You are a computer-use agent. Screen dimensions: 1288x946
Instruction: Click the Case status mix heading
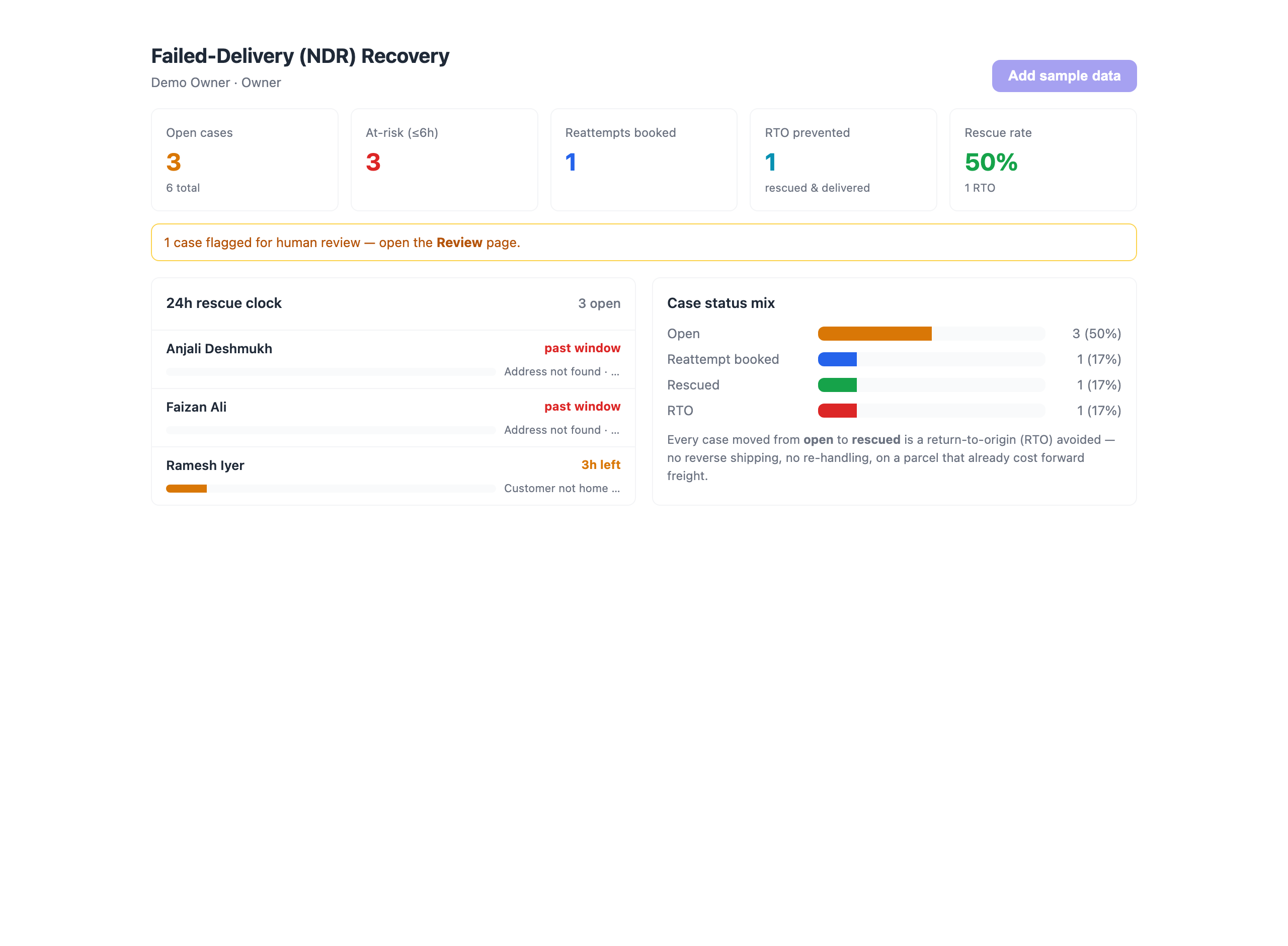720,303
